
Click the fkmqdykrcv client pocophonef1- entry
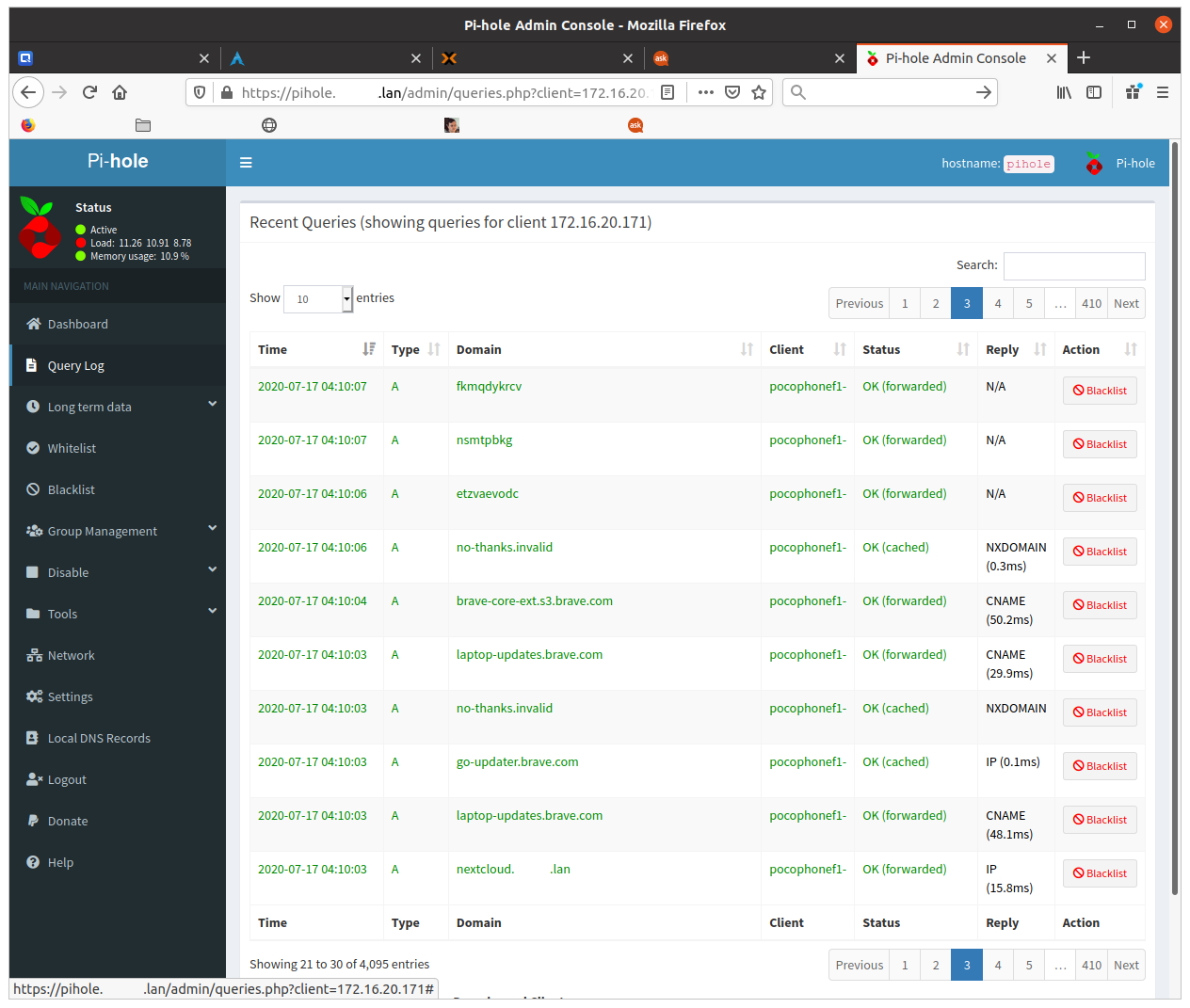808,386
